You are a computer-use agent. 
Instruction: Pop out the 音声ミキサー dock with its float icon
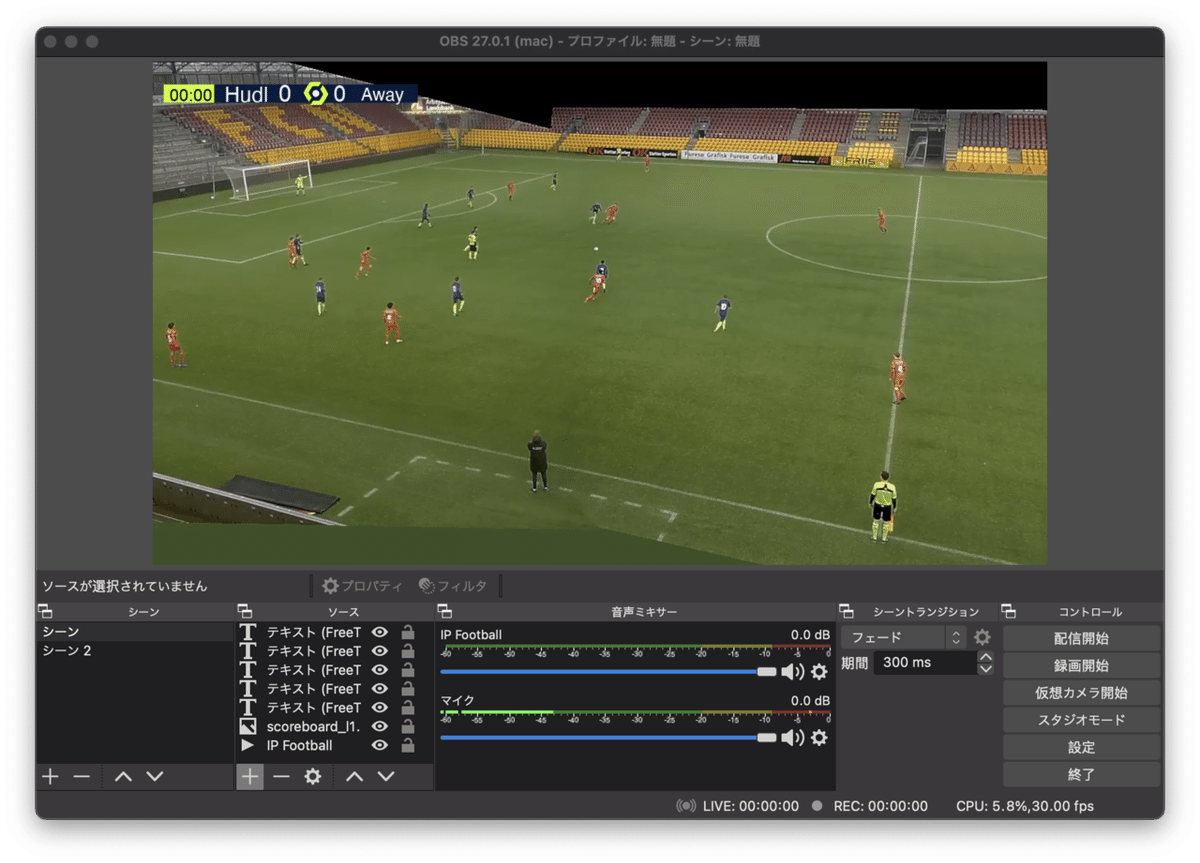[445, 612]
